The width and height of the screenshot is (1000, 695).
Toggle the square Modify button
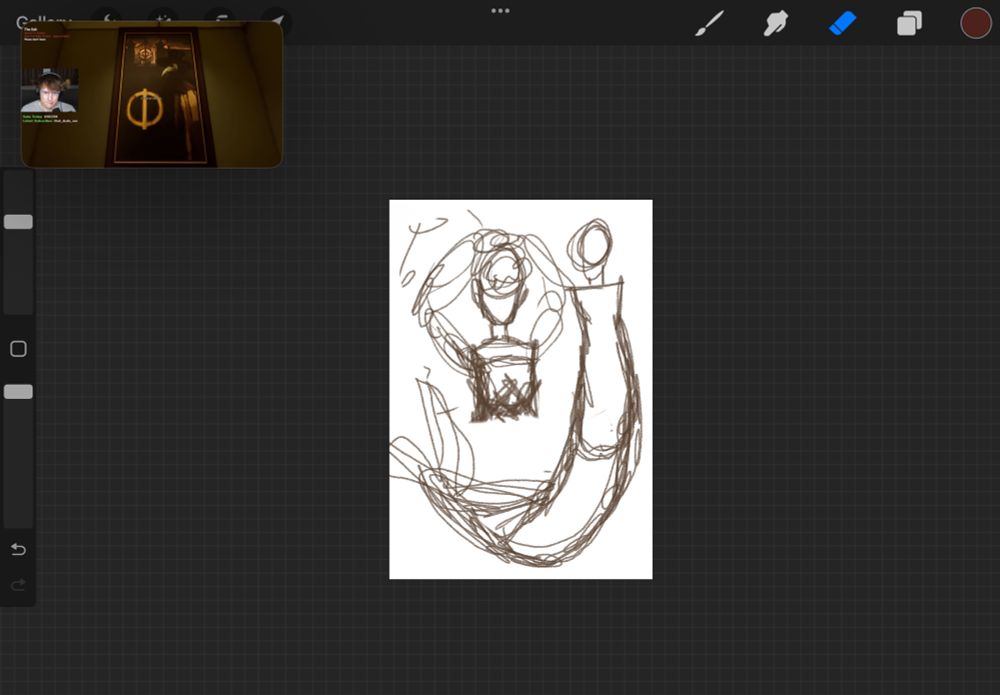[18, 349]
